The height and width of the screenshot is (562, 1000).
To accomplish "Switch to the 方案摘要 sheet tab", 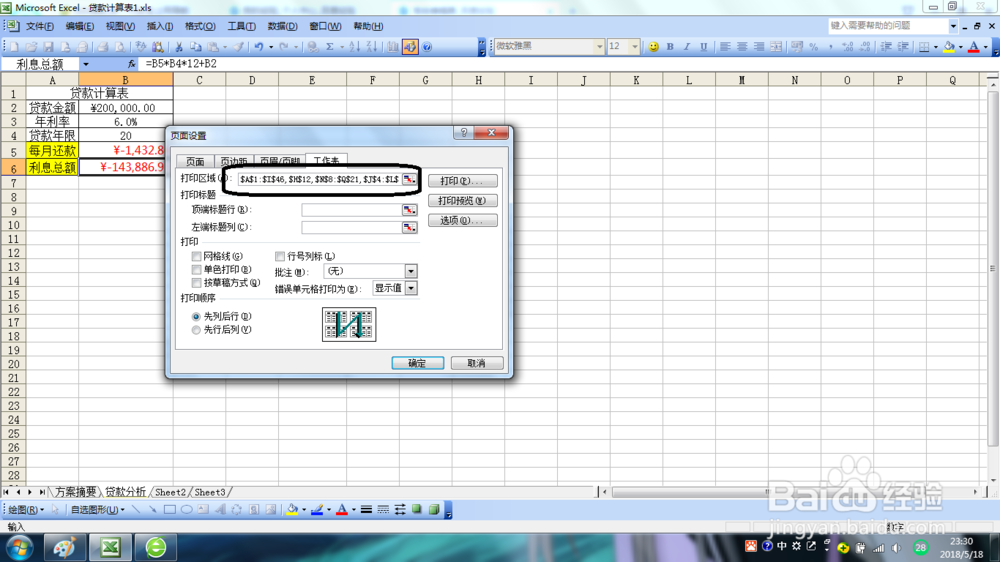I will (75, 492).
